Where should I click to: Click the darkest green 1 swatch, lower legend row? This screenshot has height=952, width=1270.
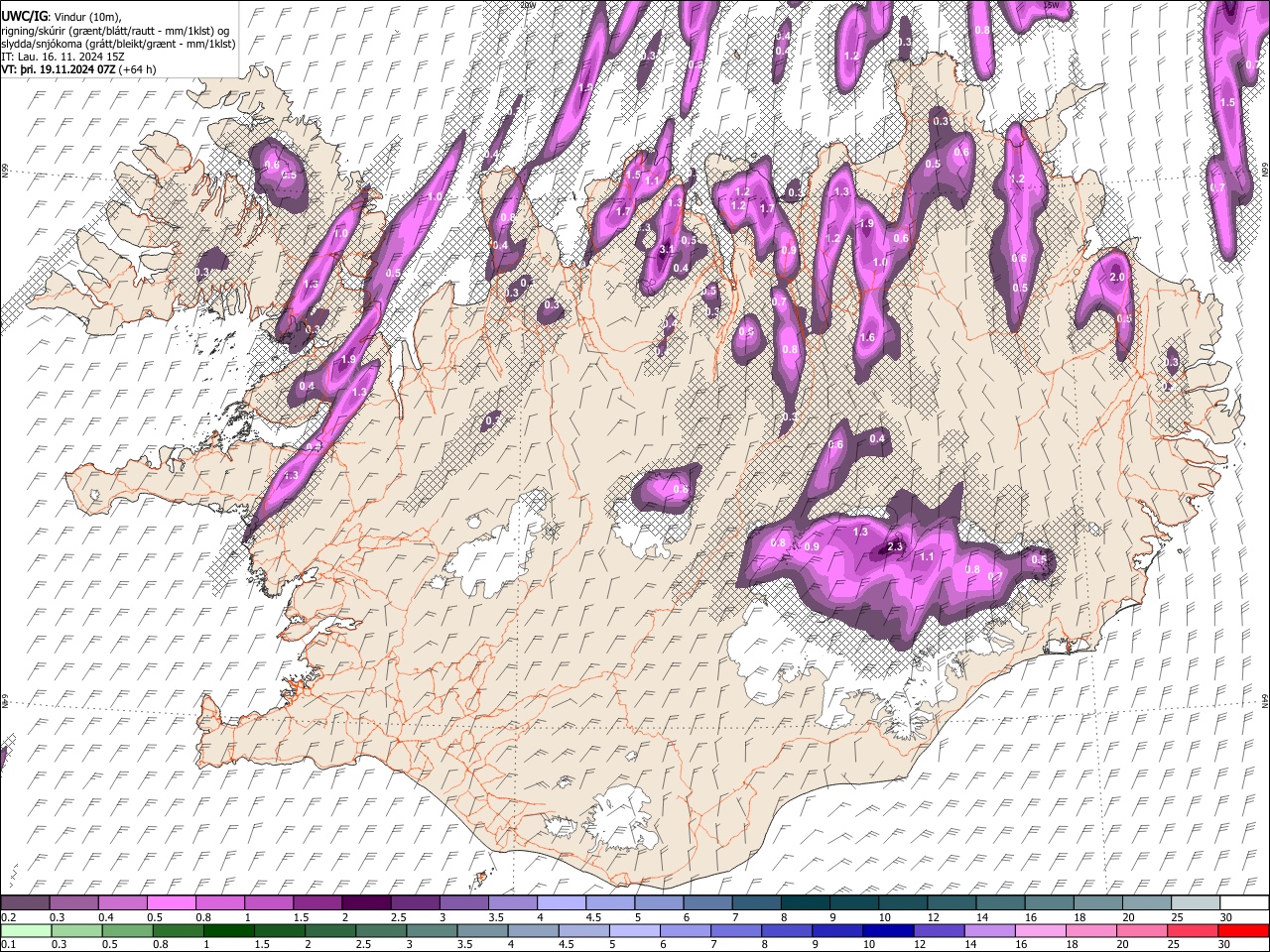[x=228, y=930]
